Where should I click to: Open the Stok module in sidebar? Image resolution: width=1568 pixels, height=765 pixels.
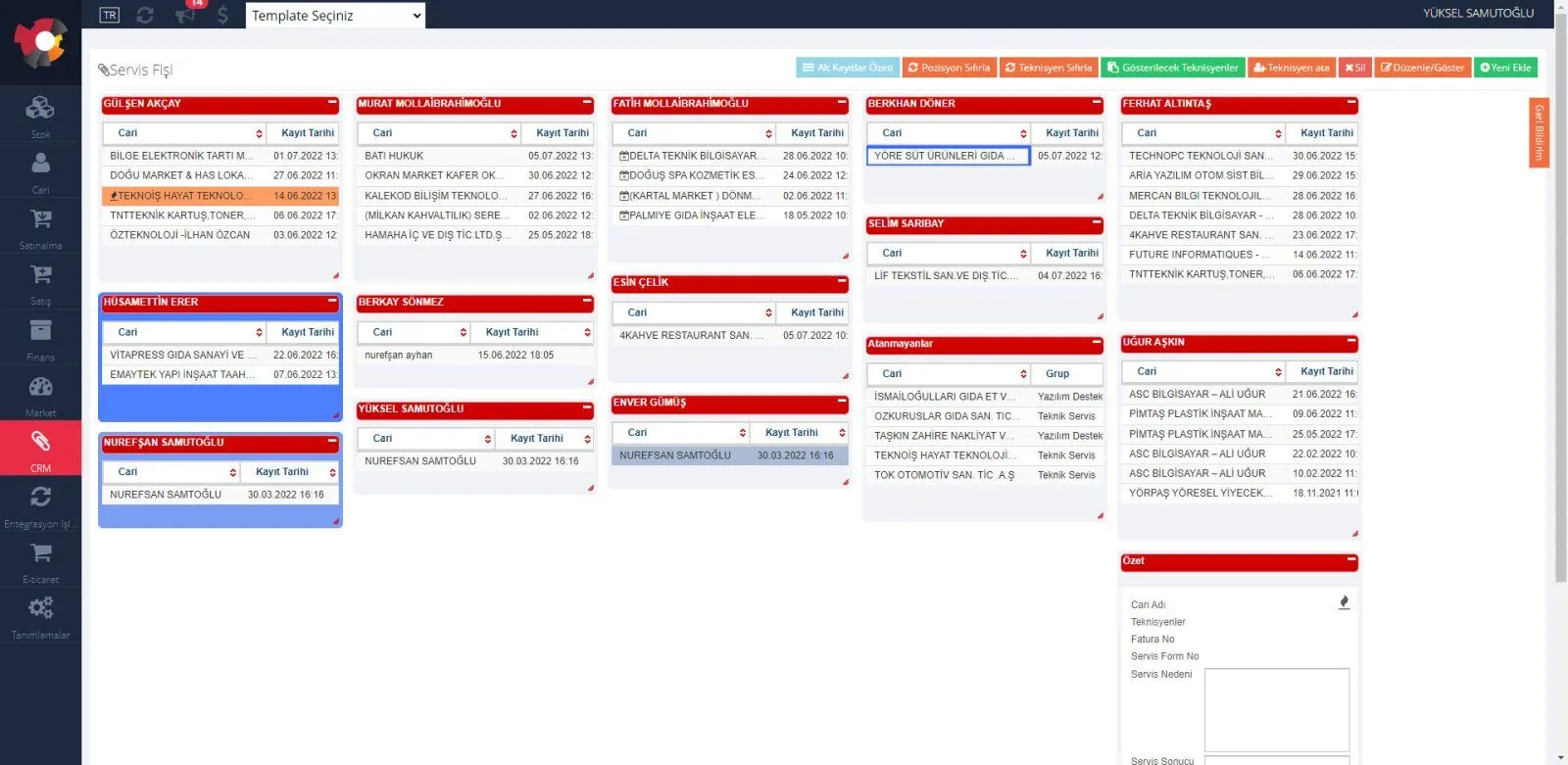40,114
